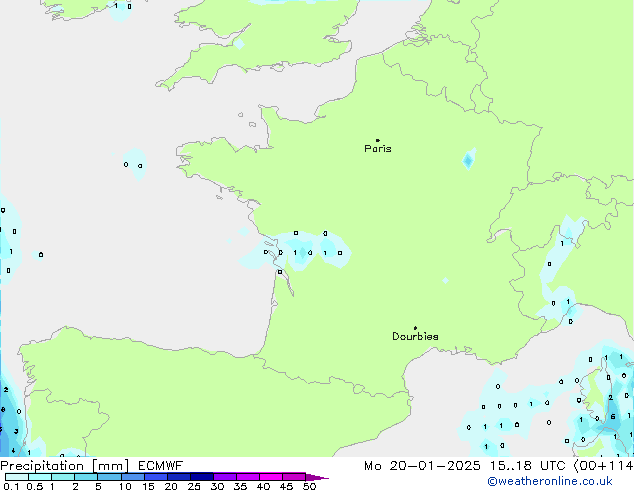This screenshot has width=634, height=490.
Task: Click the Precipitation title word
Action: click(x=42, y=466)
